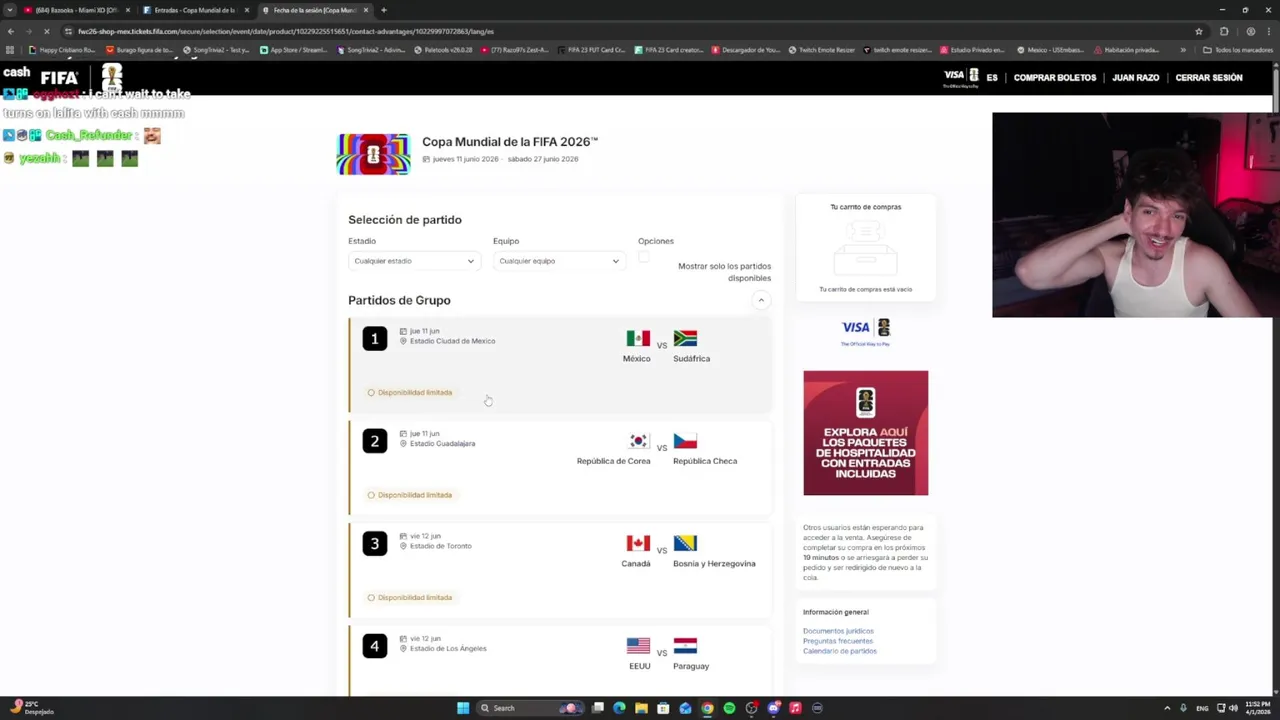Image resolution: width=1280 pixels, height=720 pixels.
Task: Select the 'Fecha de la sesión' browser tab
Action: (x=314, y=10)
